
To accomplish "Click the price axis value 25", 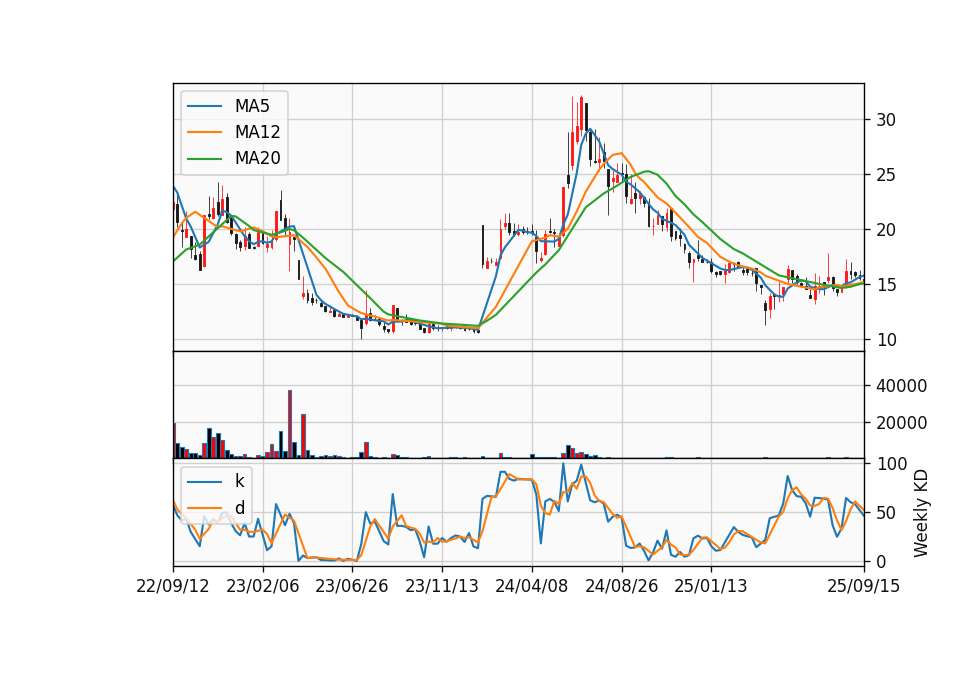I will (x=886, y=175).
